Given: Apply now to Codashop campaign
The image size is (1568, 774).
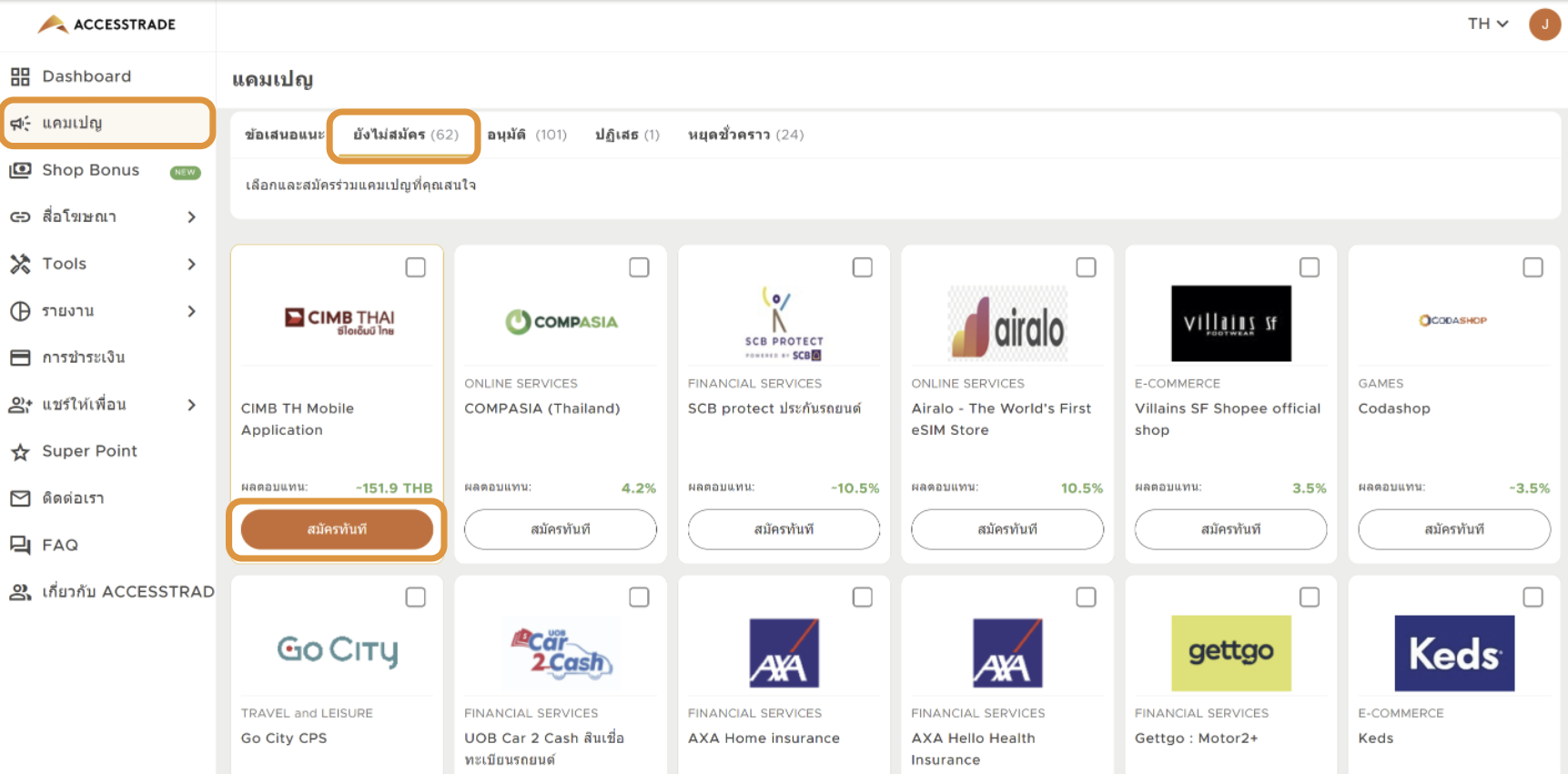Looking at the screenshot, I should 1454,529.
